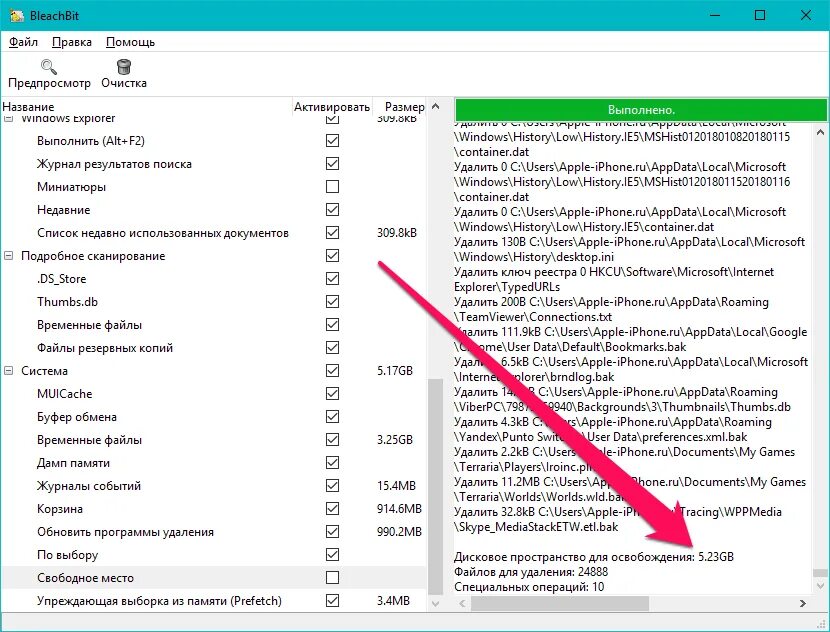830x632 pixels.
Task: Toggle the Недавние checkbox
Action: click(x=332, y=210)
